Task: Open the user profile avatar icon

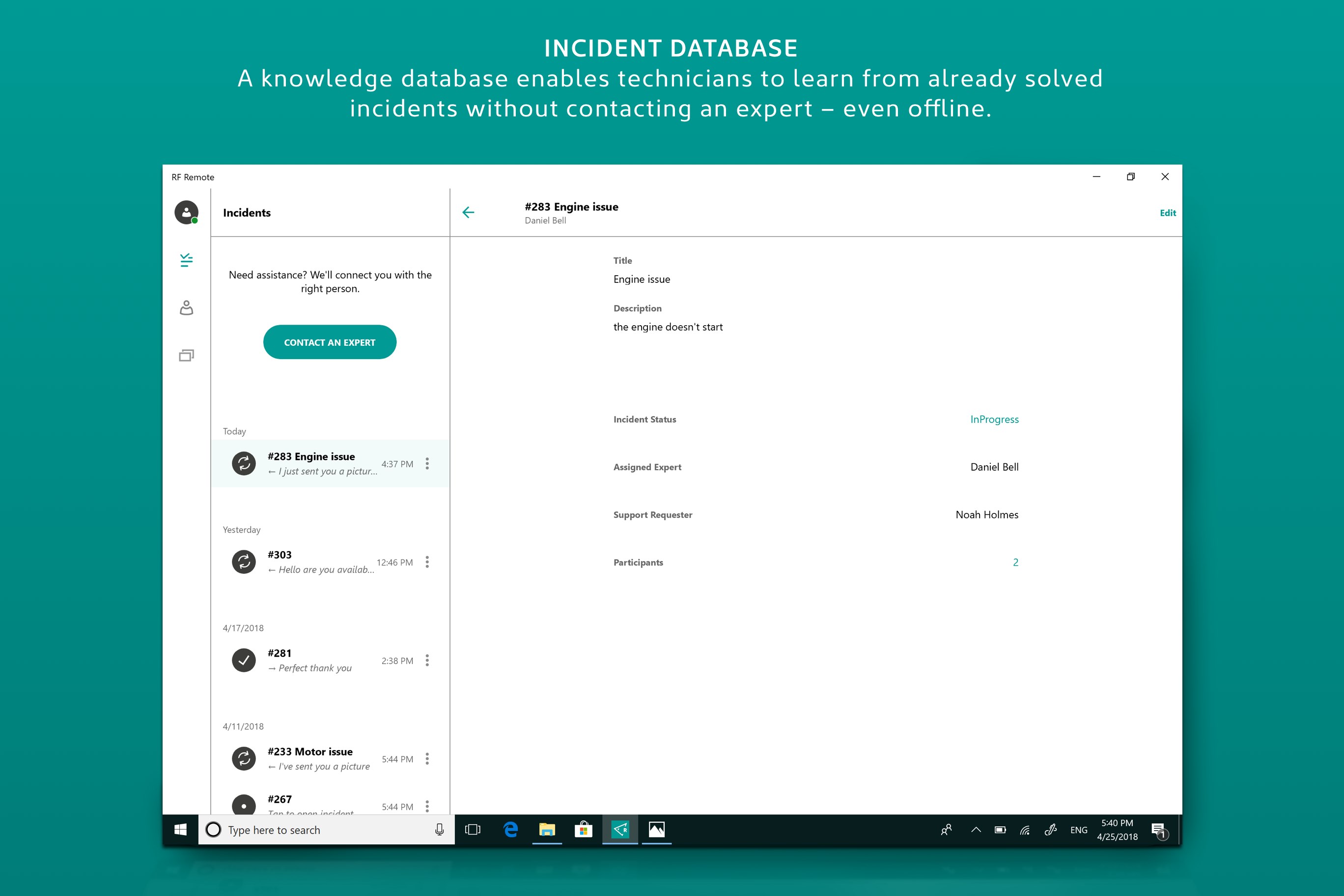Action: tap(186, 212)
